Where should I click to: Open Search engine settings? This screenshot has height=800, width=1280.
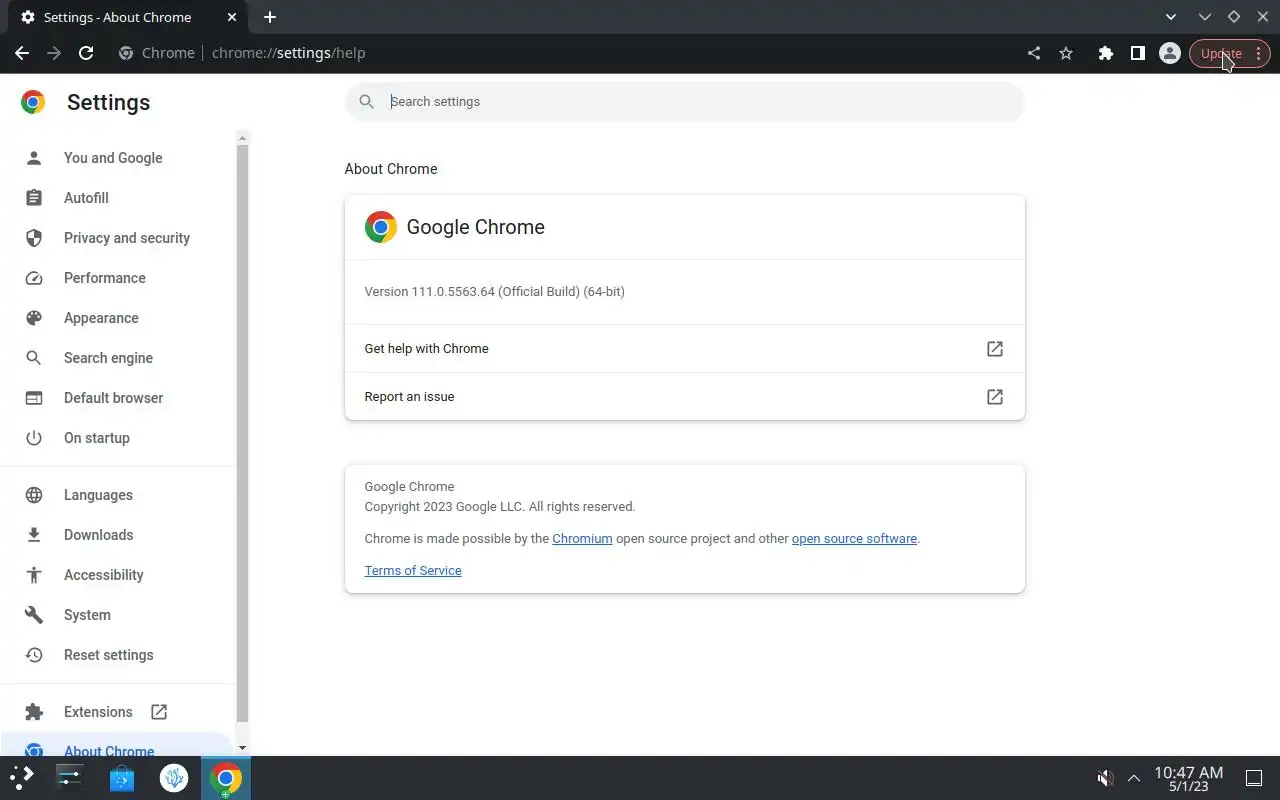[x=108, y=358]
